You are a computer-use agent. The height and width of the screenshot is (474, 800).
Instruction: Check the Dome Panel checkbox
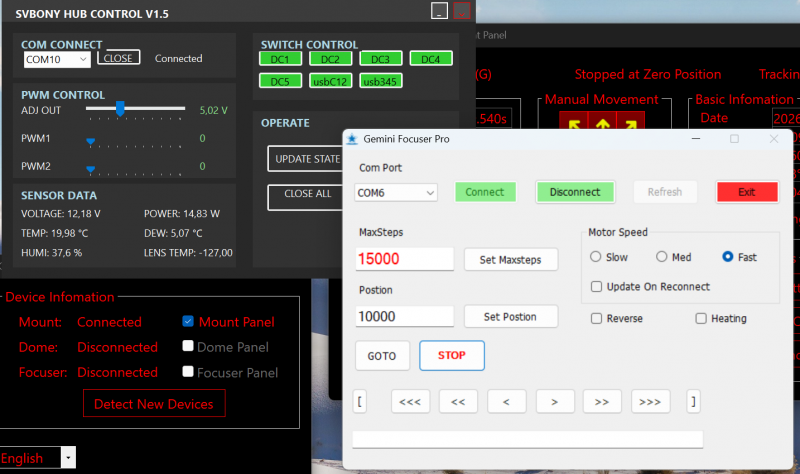coord(188,346)
